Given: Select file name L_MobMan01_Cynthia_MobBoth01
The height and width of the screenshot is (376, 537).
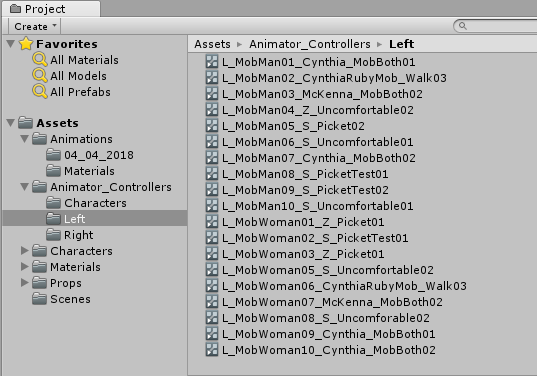Looking at the screenshot, I should 319,62.
